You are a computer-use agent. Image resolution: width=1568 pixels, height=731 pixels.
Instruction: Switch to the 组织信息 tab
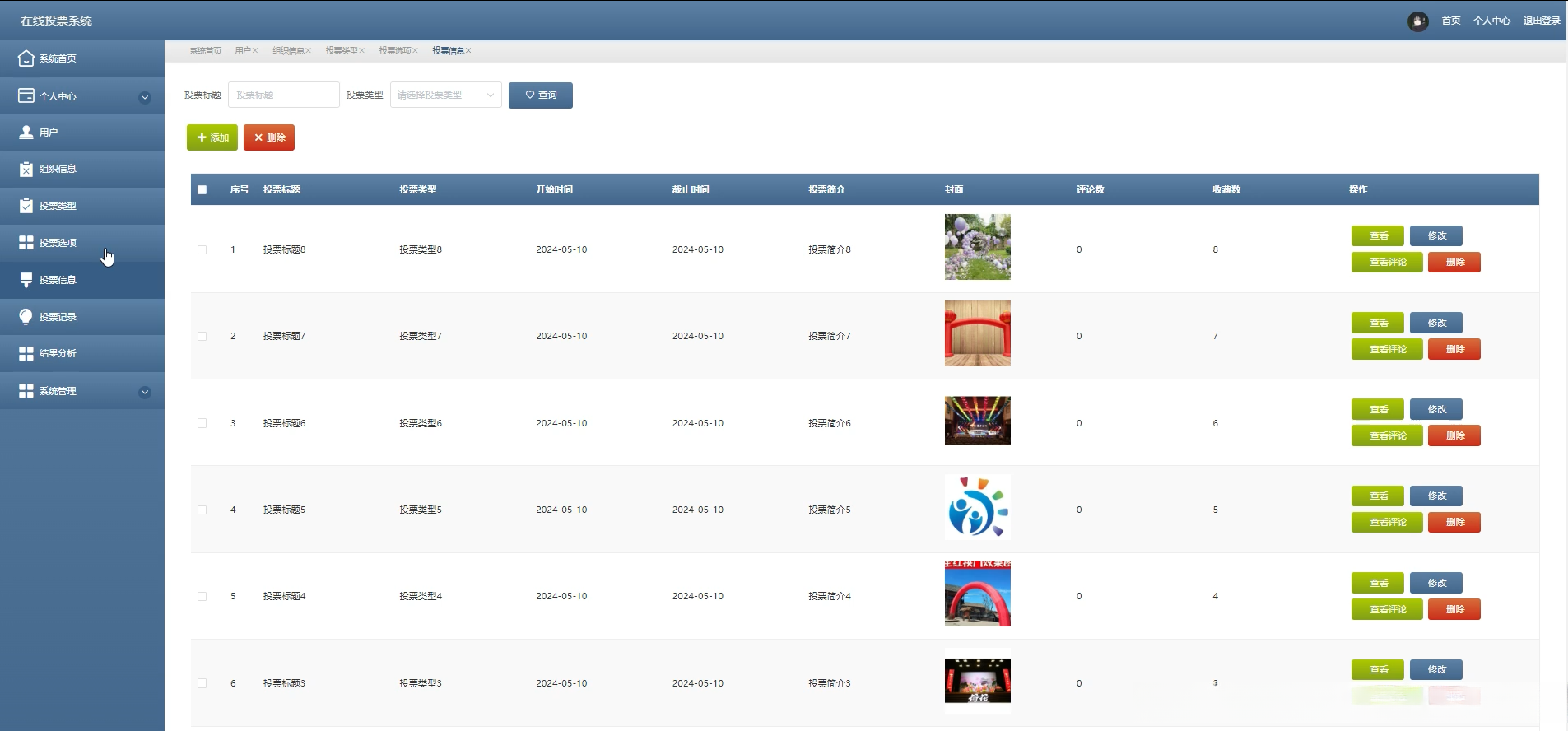point(288,51)
